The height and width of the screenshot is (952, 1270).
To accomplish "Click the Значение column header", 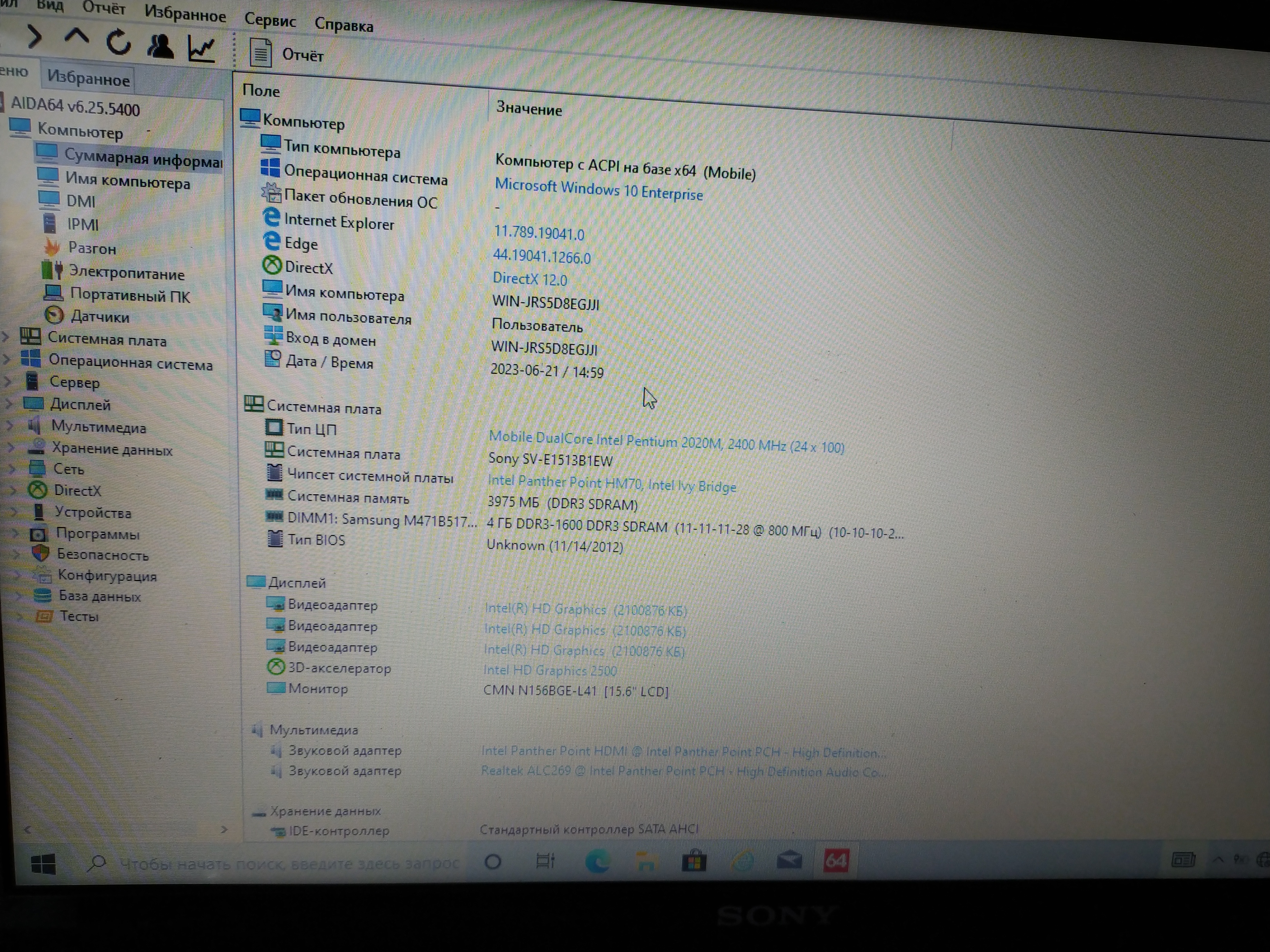I will click(529, 109).
